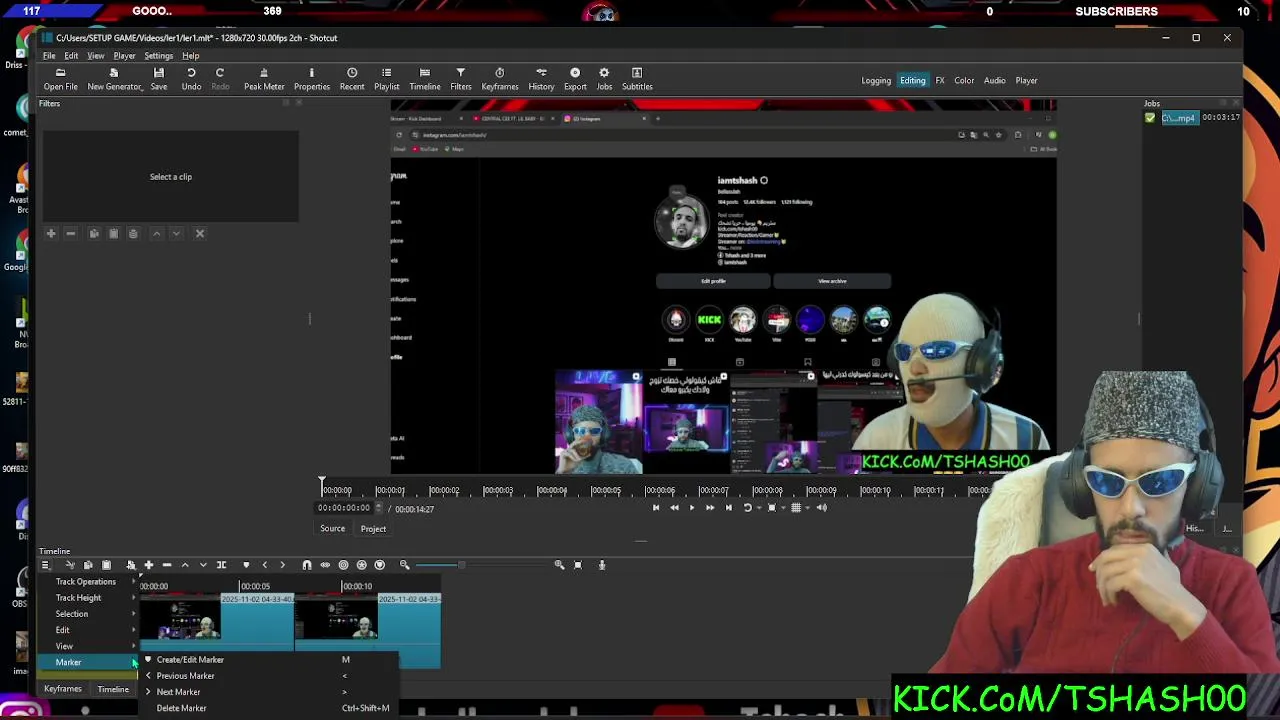Toggle player loop button
Screen dimensions: 1280x720
point(747,508)
